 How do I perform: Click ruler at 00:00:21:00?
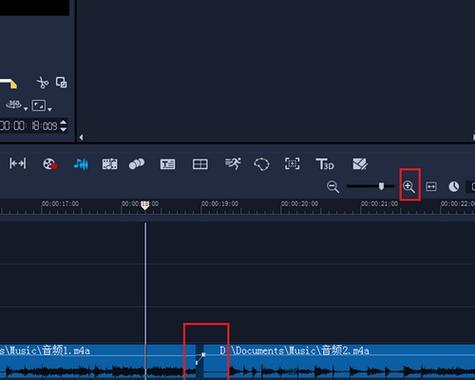click(x=379, y=203)
